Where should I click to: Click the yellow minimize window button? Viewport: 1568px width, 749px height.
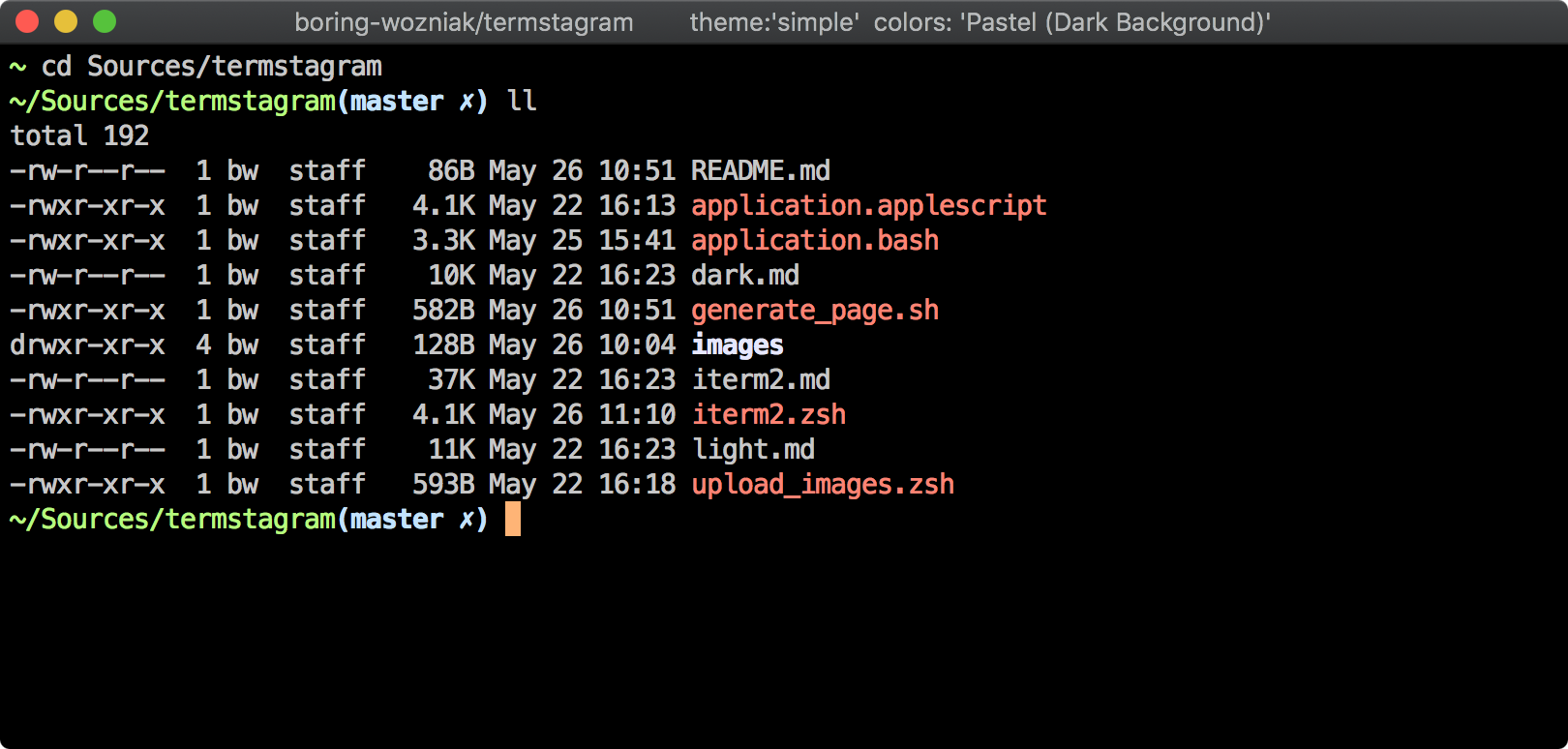(66, 21)
